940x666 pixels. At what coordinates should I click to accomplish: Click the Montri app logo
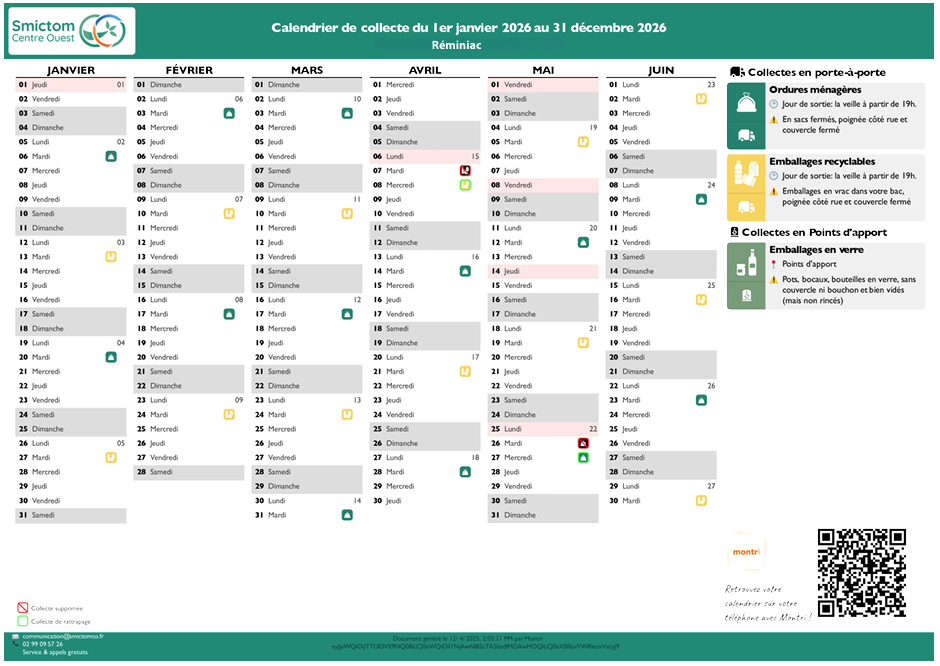[x=745, y=552]
